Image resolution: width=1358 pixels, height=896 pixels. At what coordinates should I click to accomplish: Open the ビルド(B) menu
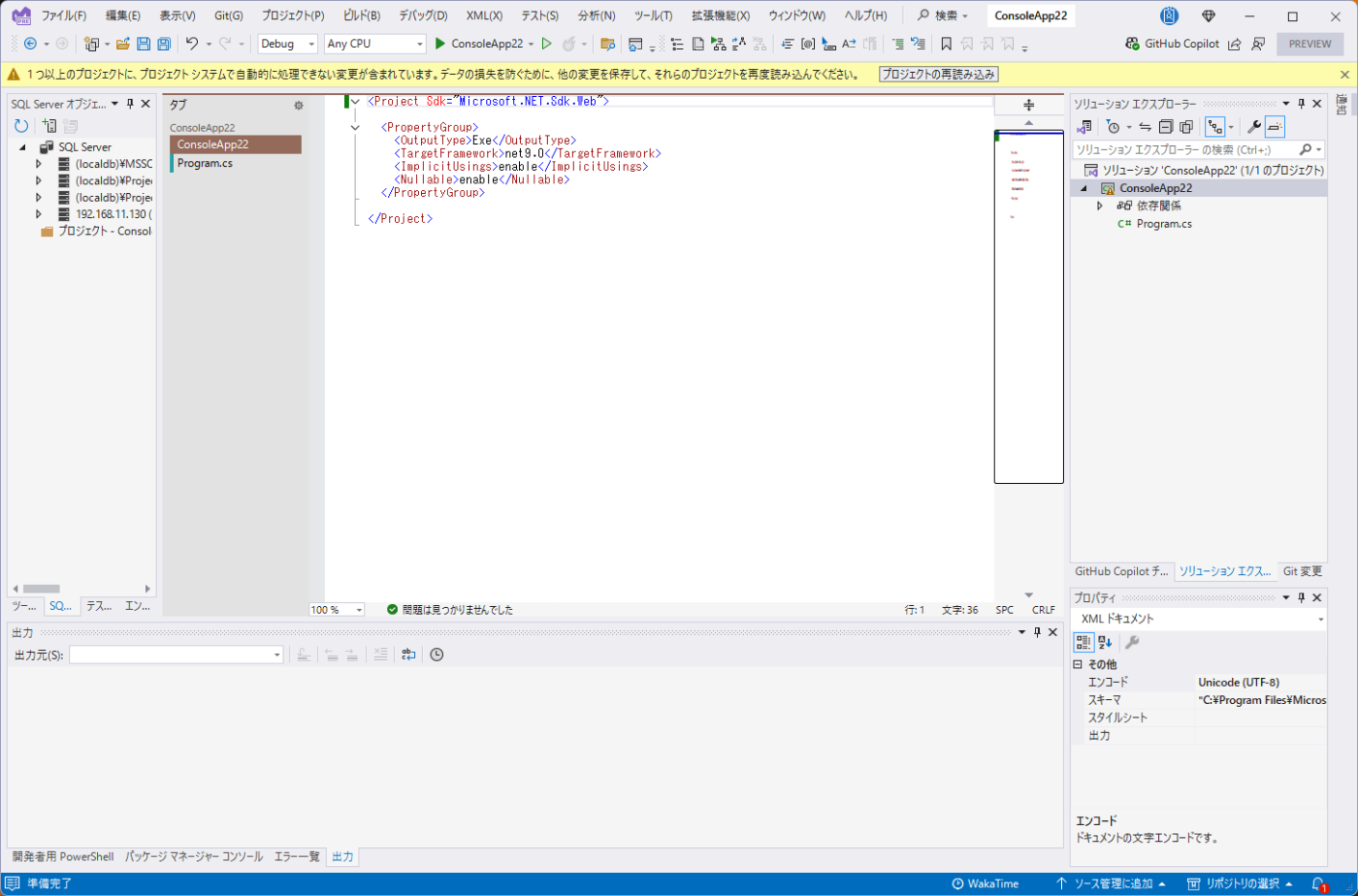362,16
